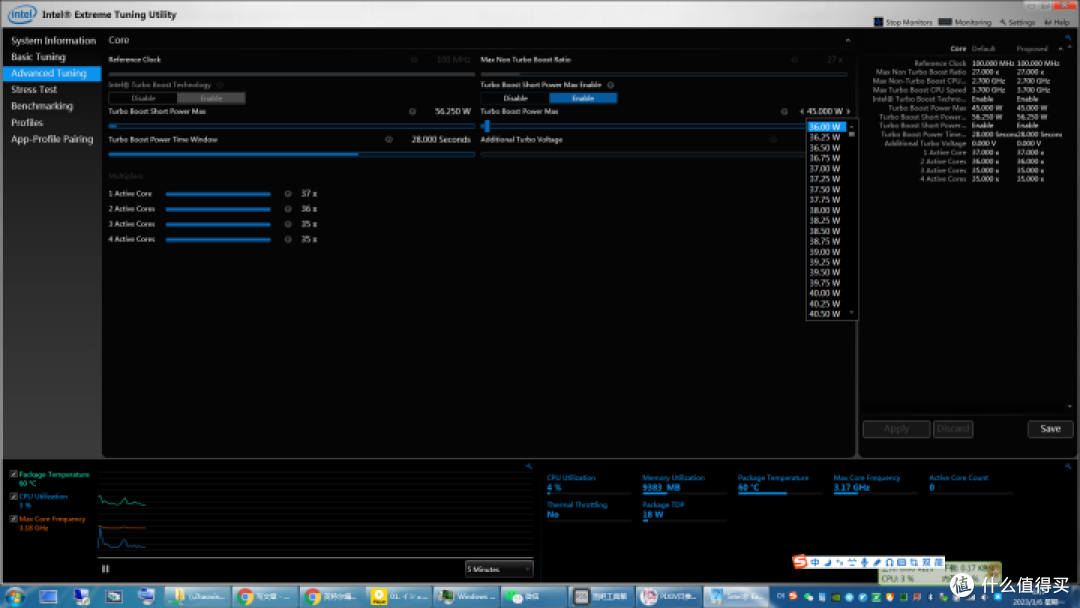Click the info icon next to 45.000 W value
Viewport: 1080px width, 608px height.
click(784, 112)
